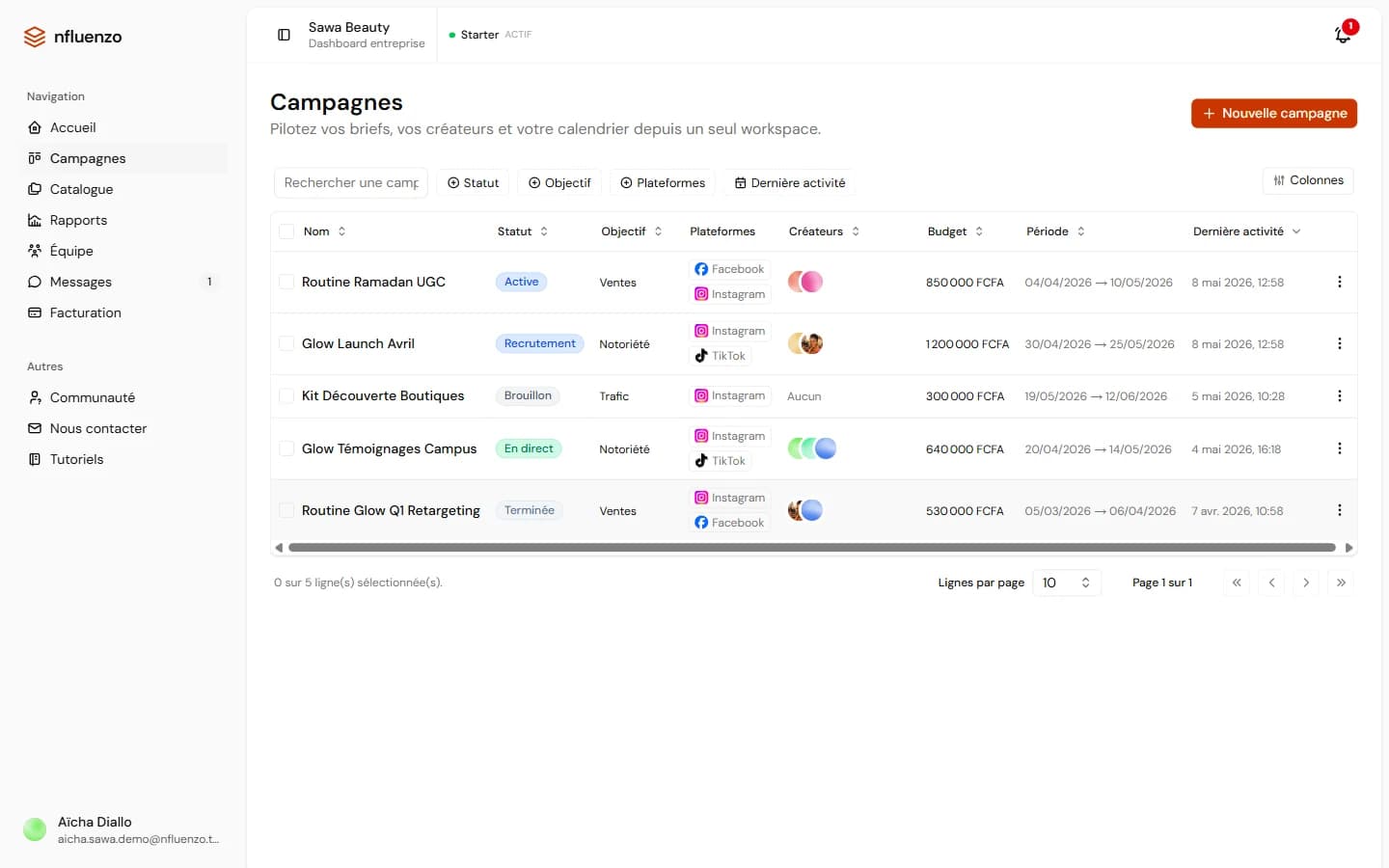Sort by Créateurs column header
The image size is (1389, 868).
click(824, 231)
